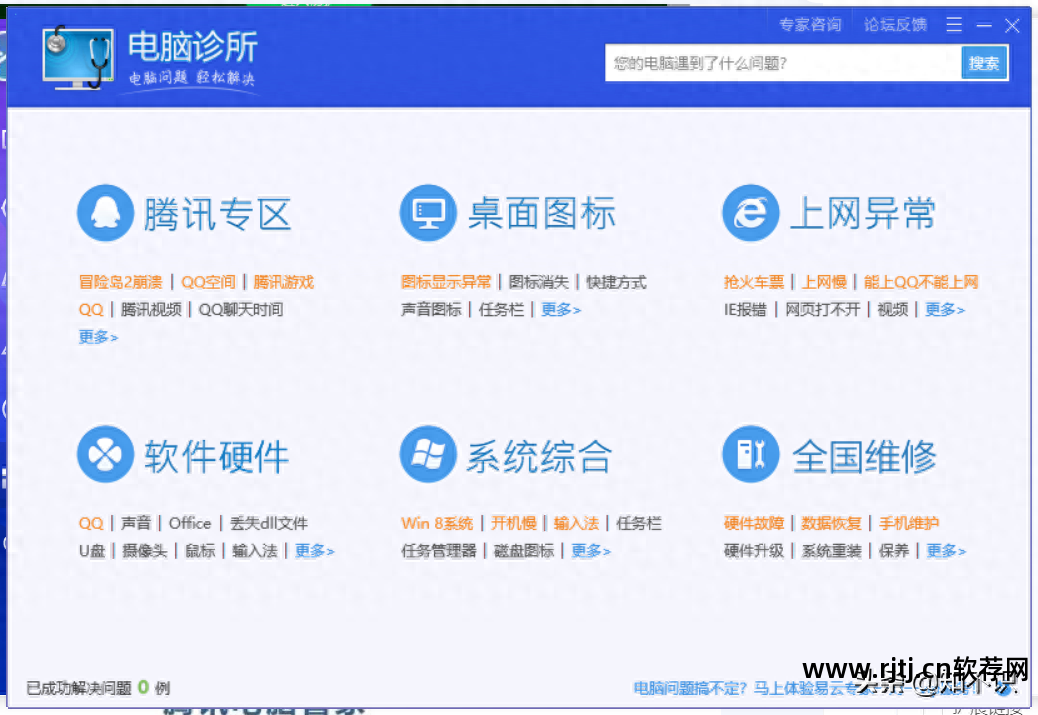This screenshot has height=715, width=1038.
Task: Click the monitor icon beside 桌面图标
Action: 427,212
